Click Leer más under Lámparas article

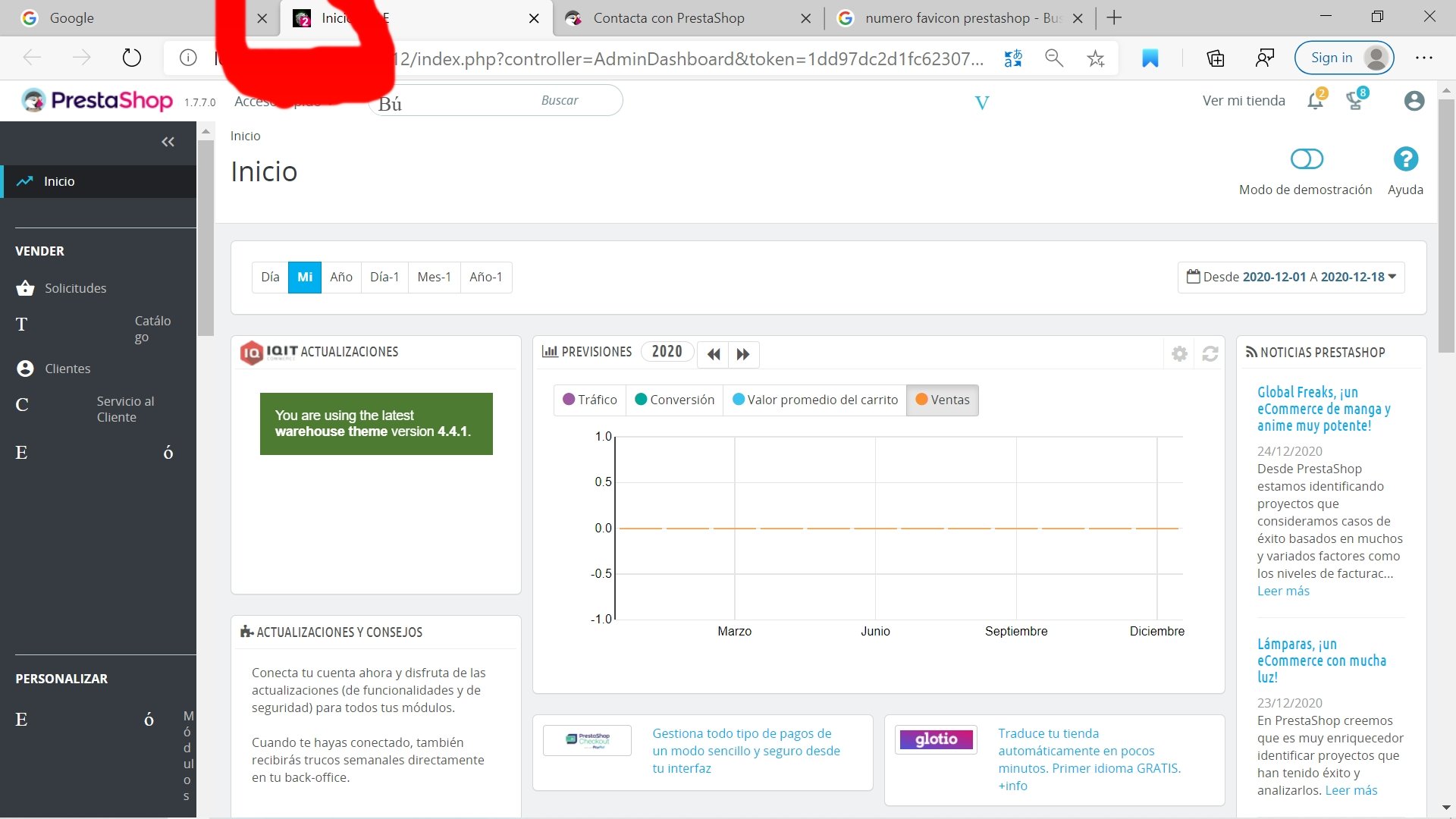pos(1351,790)
